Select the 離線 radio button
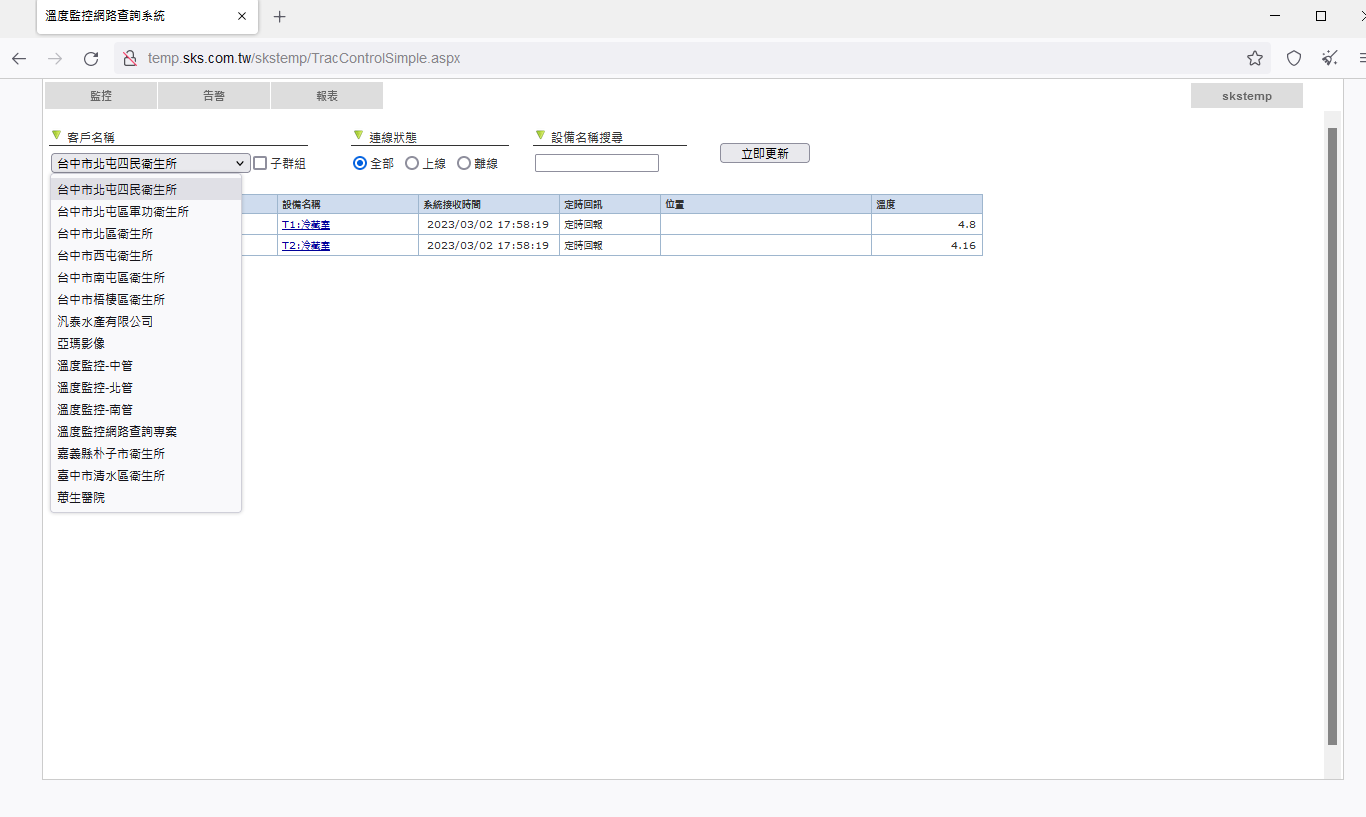The height and width of the screenshot is (817, 1366). pyautogui.click(x=464, y=163)
